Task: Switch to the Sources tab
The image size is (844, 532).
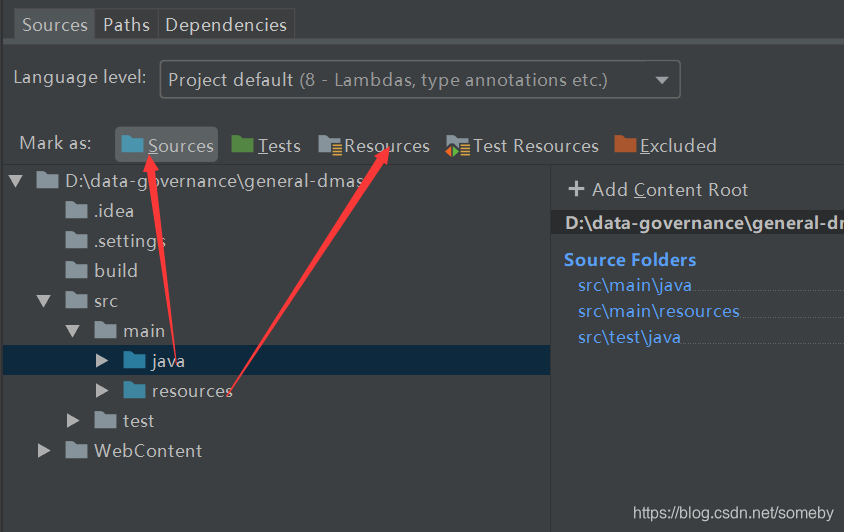Action: [x=54, y=25]
